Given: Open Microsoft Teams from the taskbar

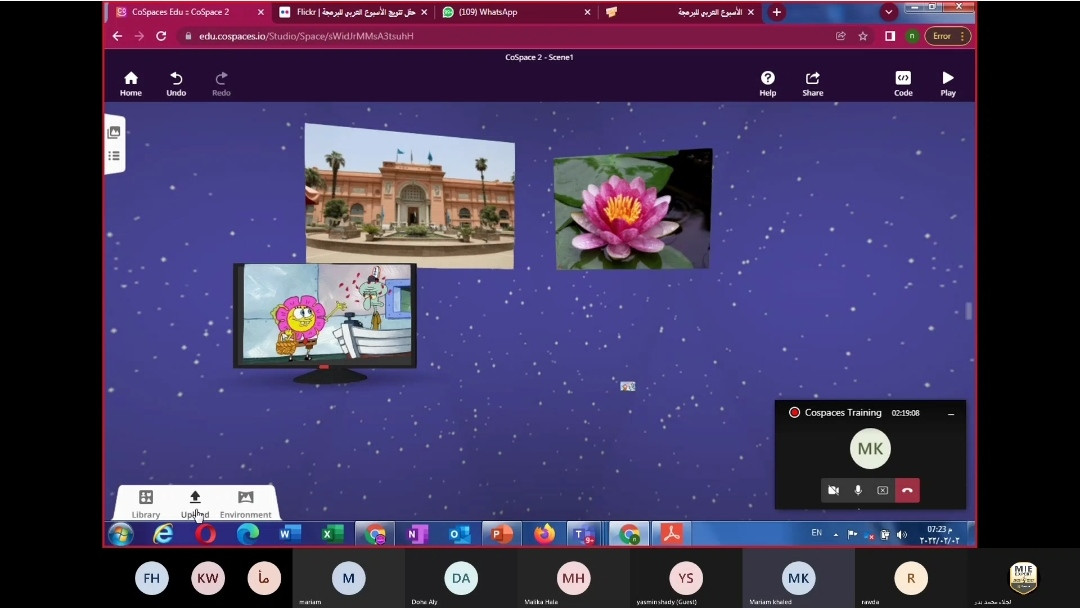Looking at the screenshot, I should 585,534.
